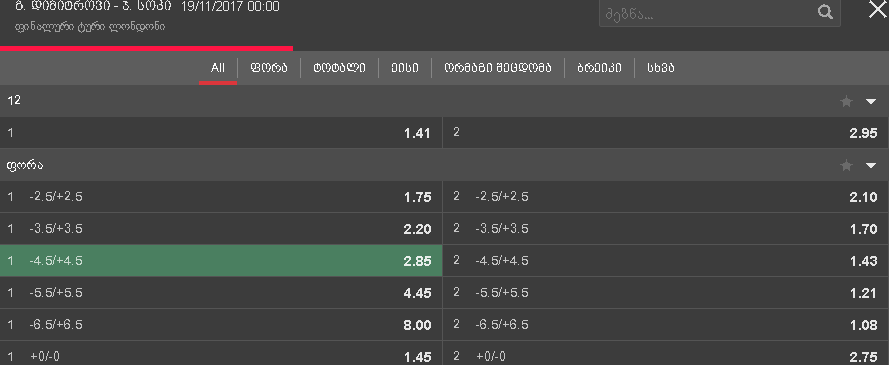
Task: Select 1 -2.5/+2.5 handicap at 1.75
Action: [221, 197]
